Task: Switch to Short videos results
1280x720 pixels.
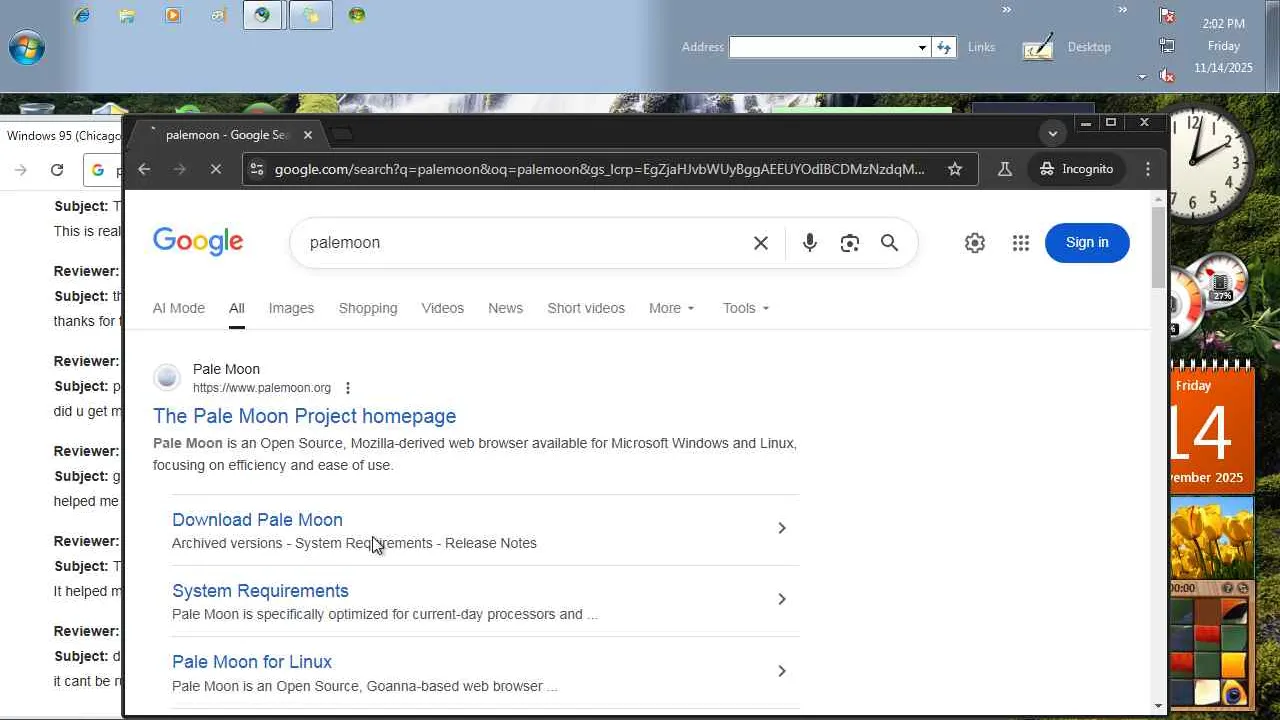Action: (586, 308)
